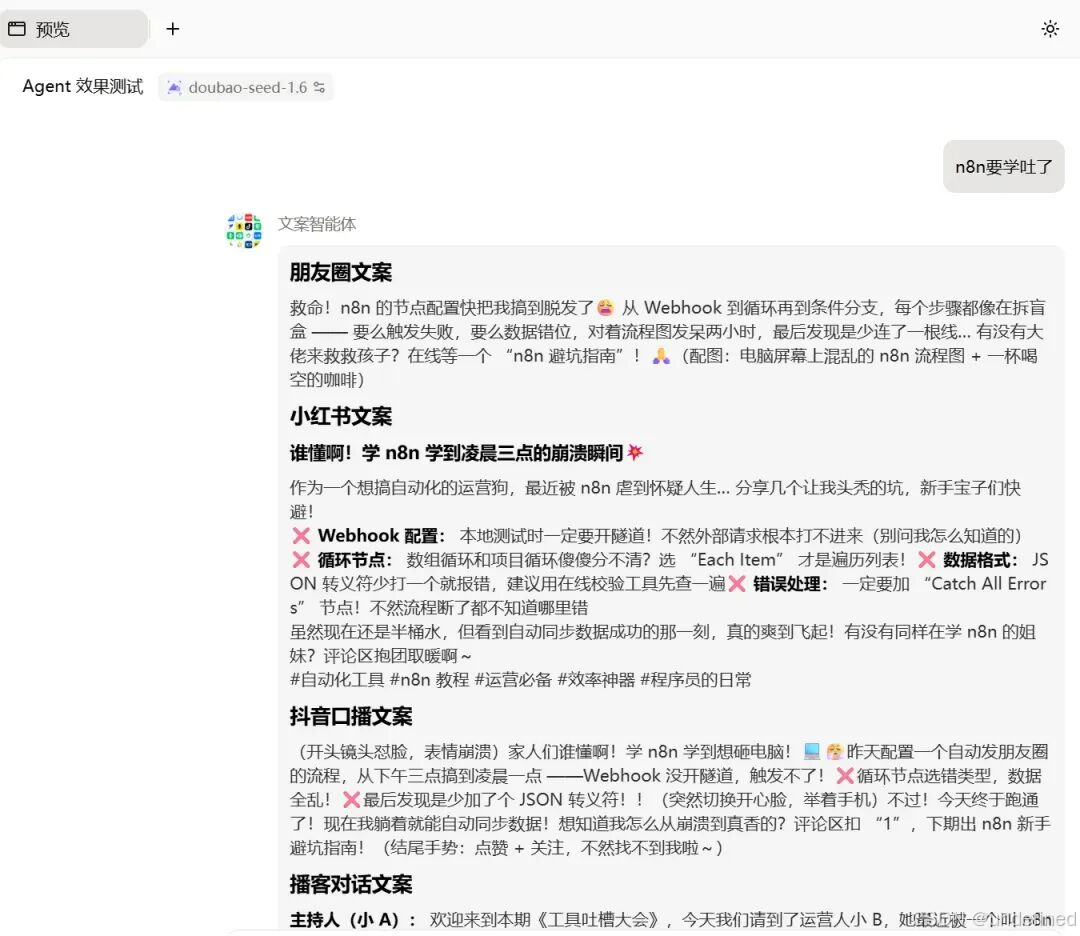This screenshot has height=936, width=1080.
Task: Click the 播客对话文案 heading
Action: (x=351, y=885)
